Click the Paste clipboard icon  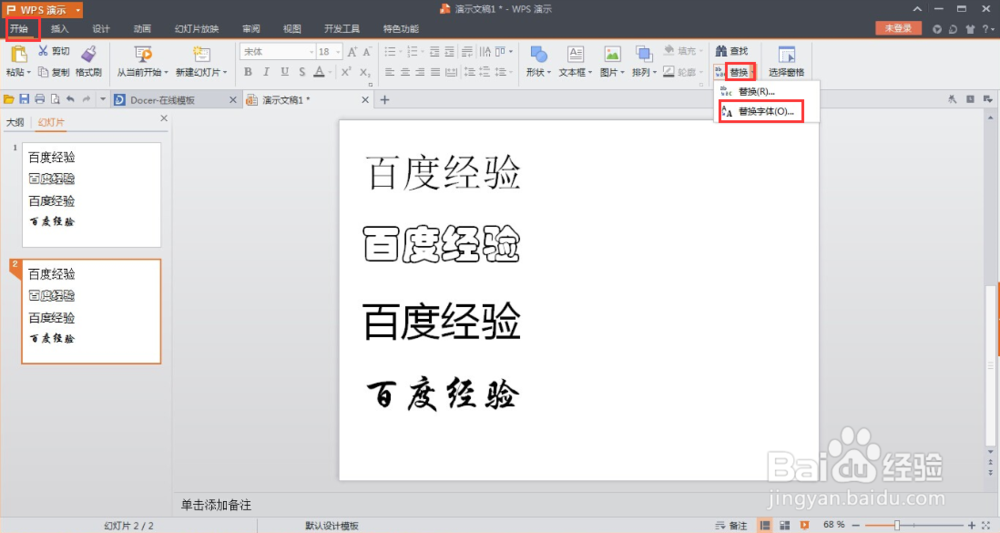click(x=18, y=54)
